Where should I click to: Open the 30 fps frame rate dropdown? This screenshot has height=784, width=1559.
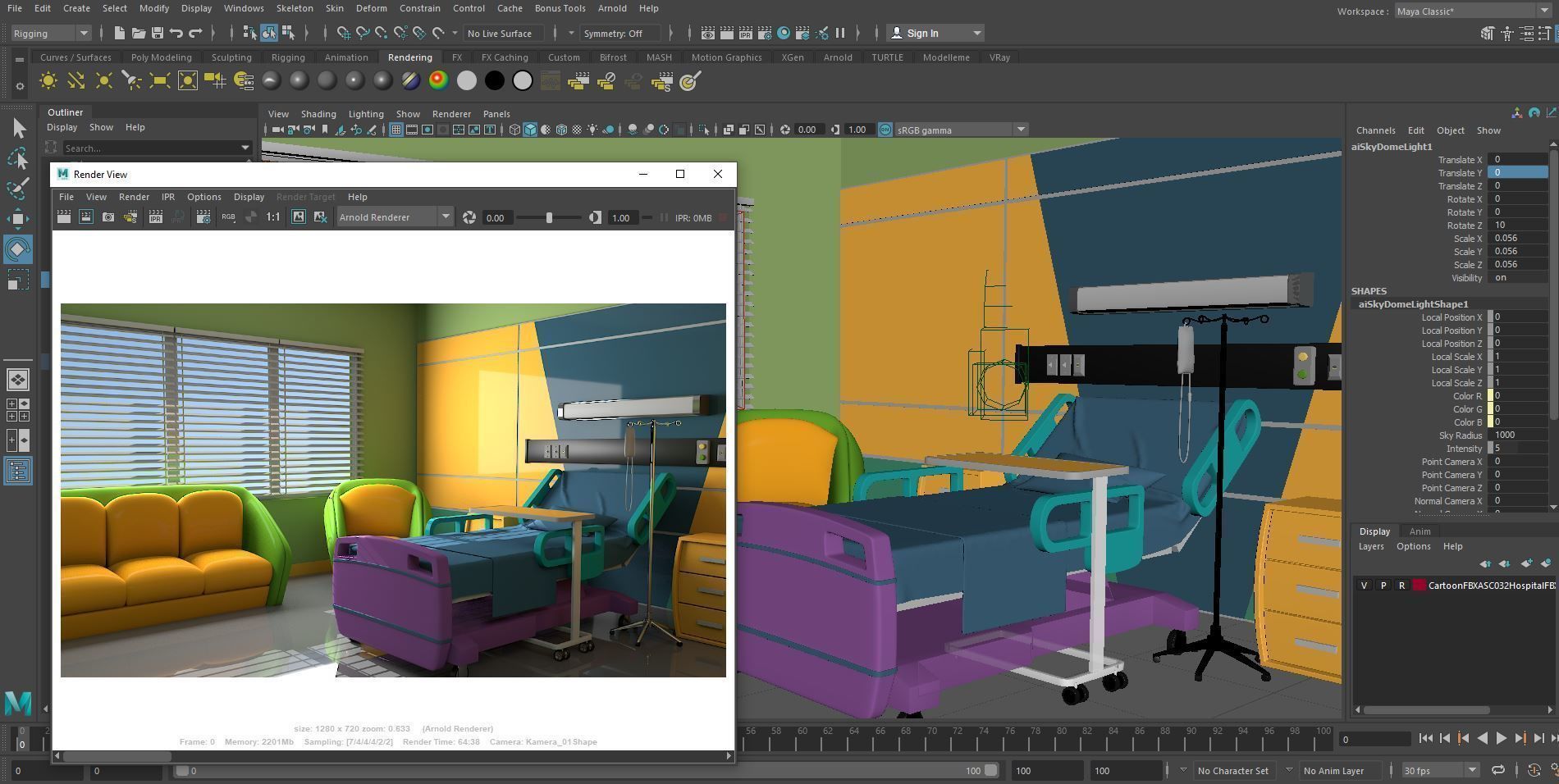click(x=1440, y=770)
